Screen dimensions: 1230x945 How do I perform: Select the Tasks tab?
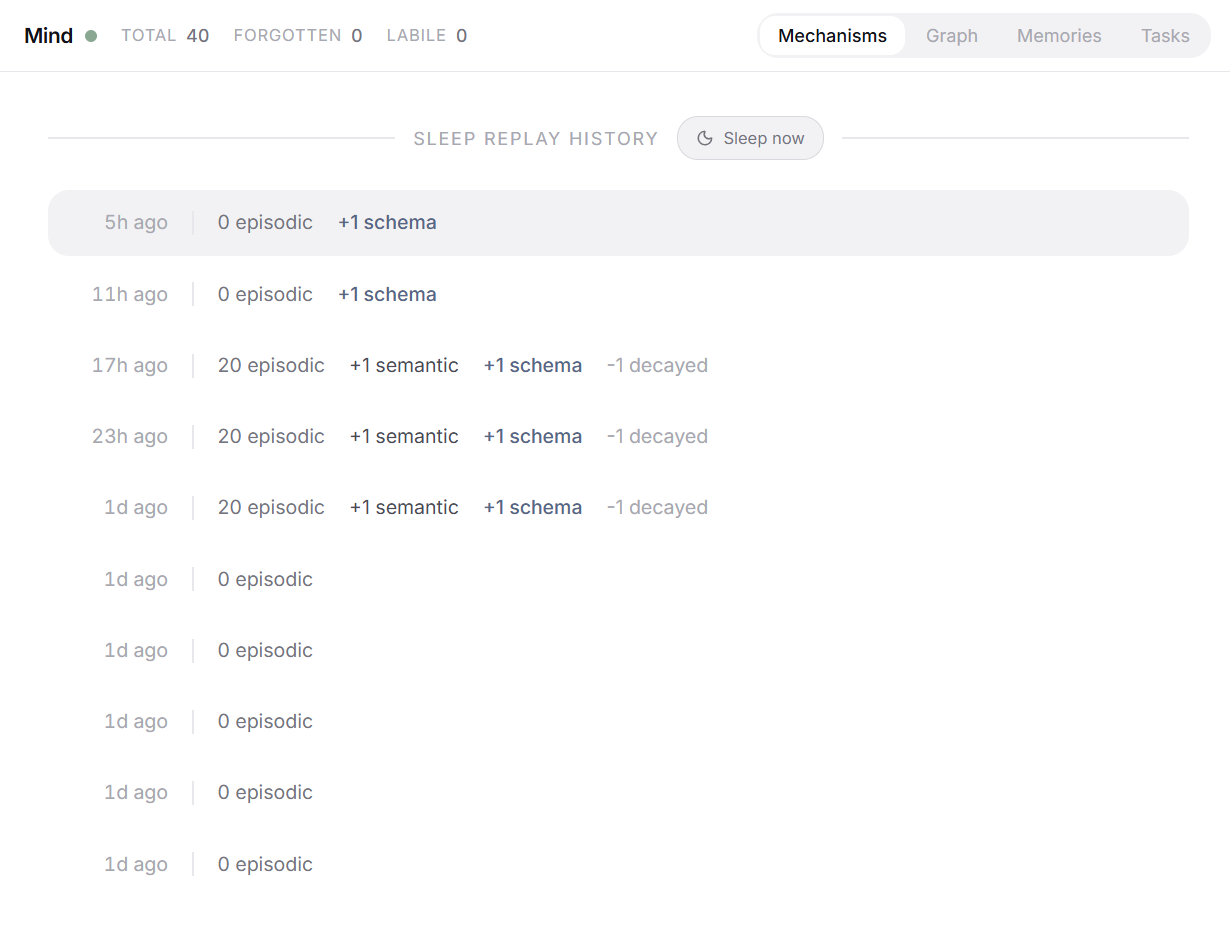click(x=1165, y=36)
